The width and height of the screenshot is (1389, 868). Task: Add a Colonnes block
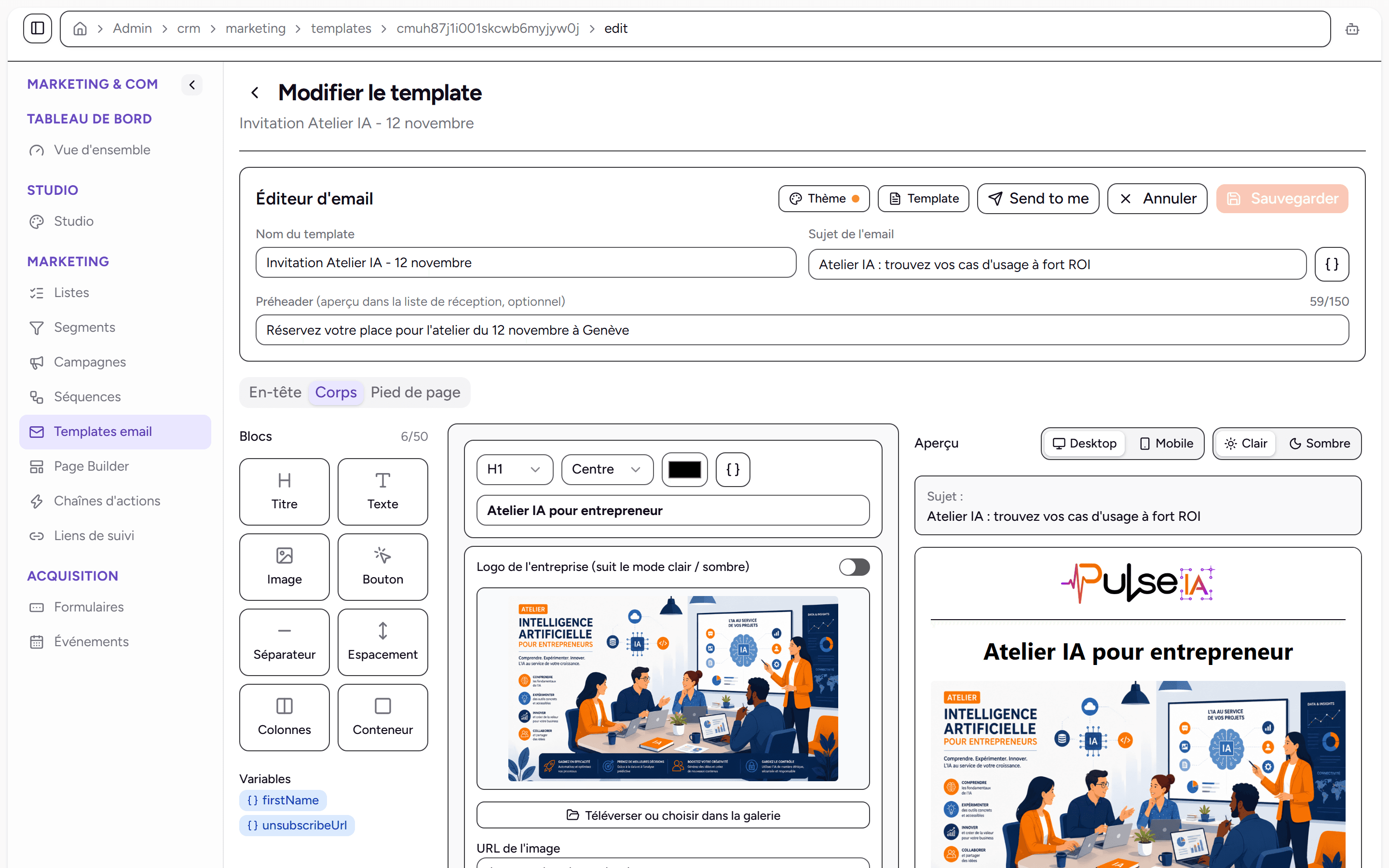coord(285,718)
